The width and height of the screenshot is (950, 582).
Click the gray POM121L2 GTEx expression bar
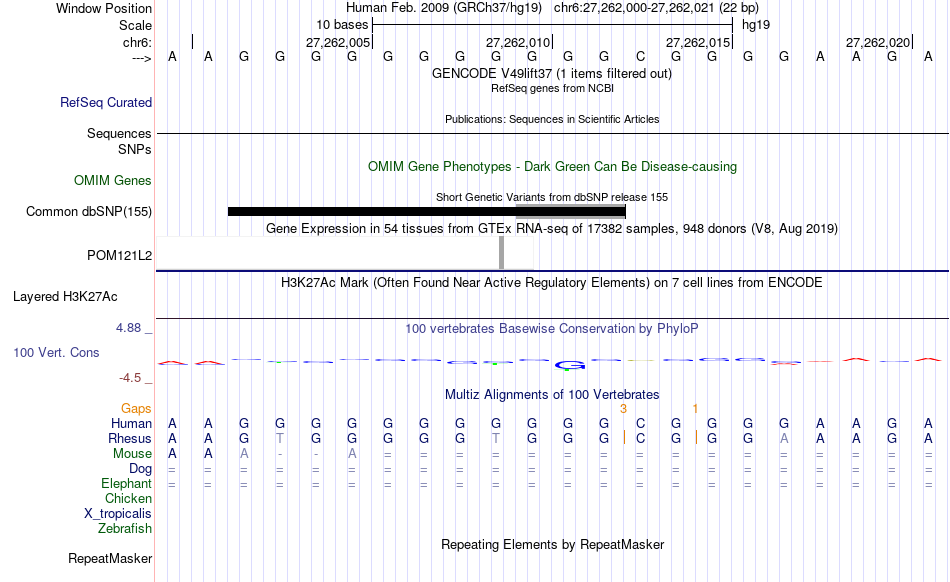click(x=501, y=253)
